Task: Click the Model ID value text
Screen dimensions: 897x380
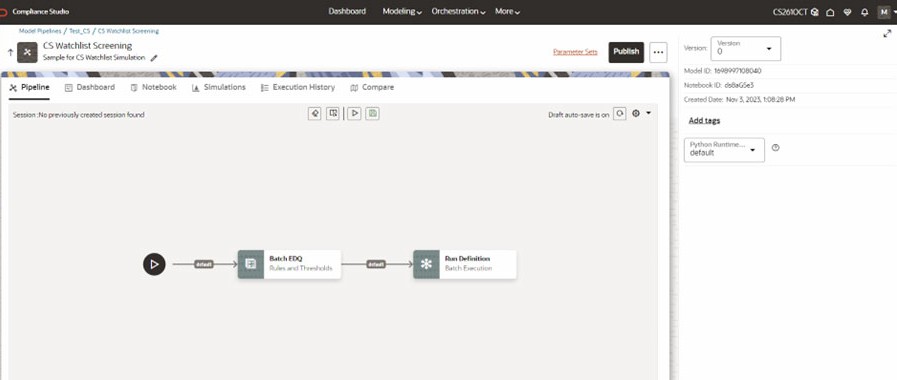Action: [x=737, y=71]
